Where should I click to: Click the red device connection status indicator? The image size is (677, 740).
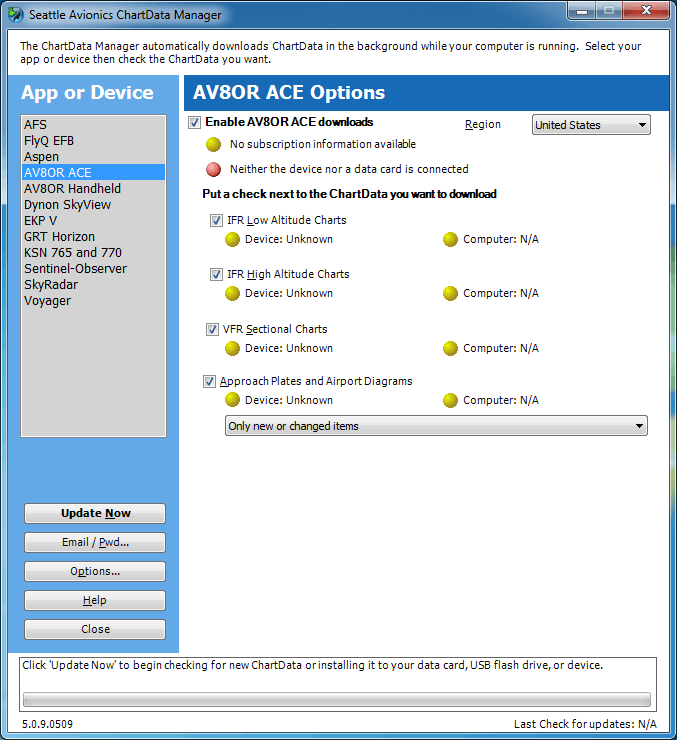(x=213, y=169)
